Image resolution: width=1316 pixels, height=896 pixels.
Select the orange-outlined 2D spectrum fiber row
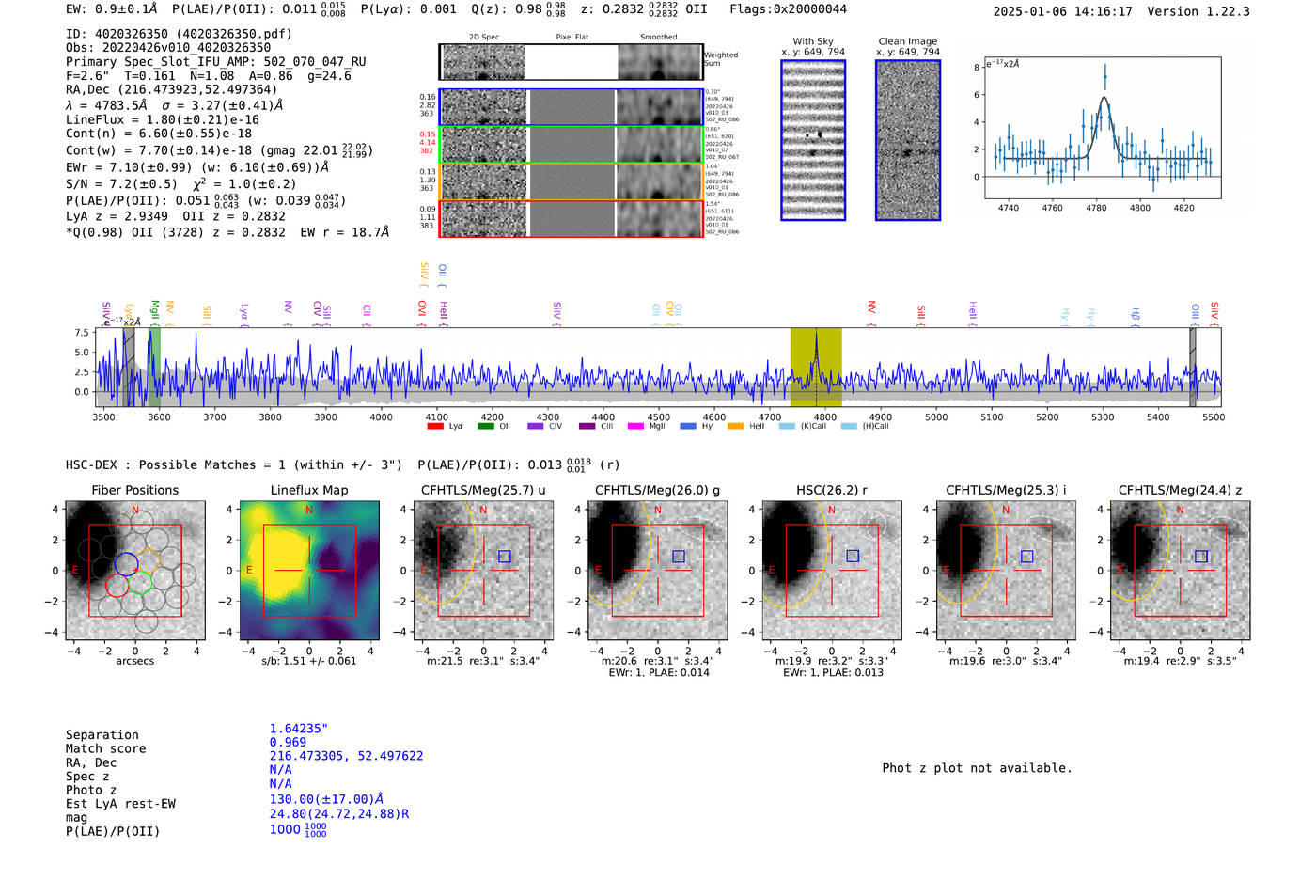coord(571,181)
